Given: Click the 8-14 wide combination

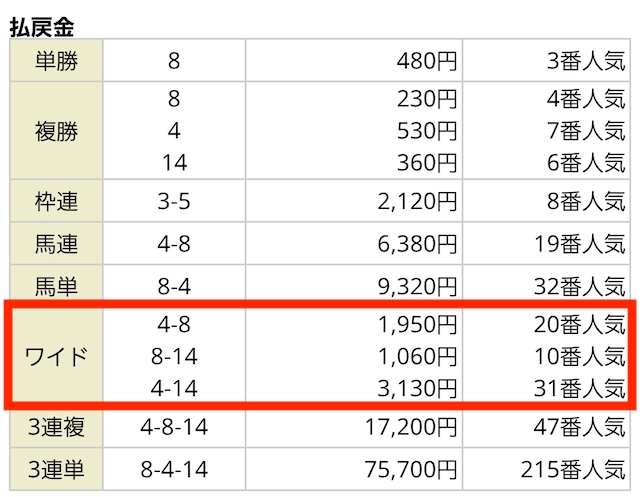Looking at the screenshot, I should point(174,357).
